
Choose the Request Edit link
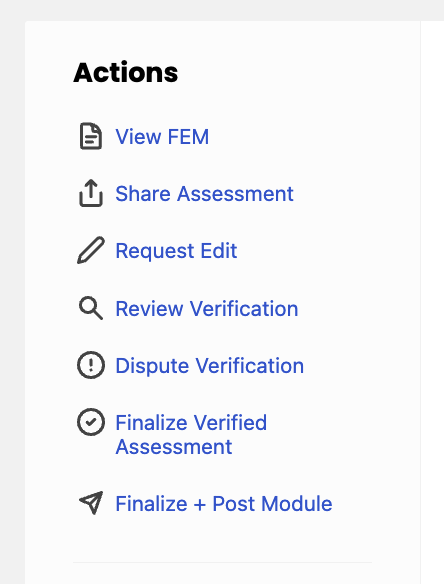[176, 251]
